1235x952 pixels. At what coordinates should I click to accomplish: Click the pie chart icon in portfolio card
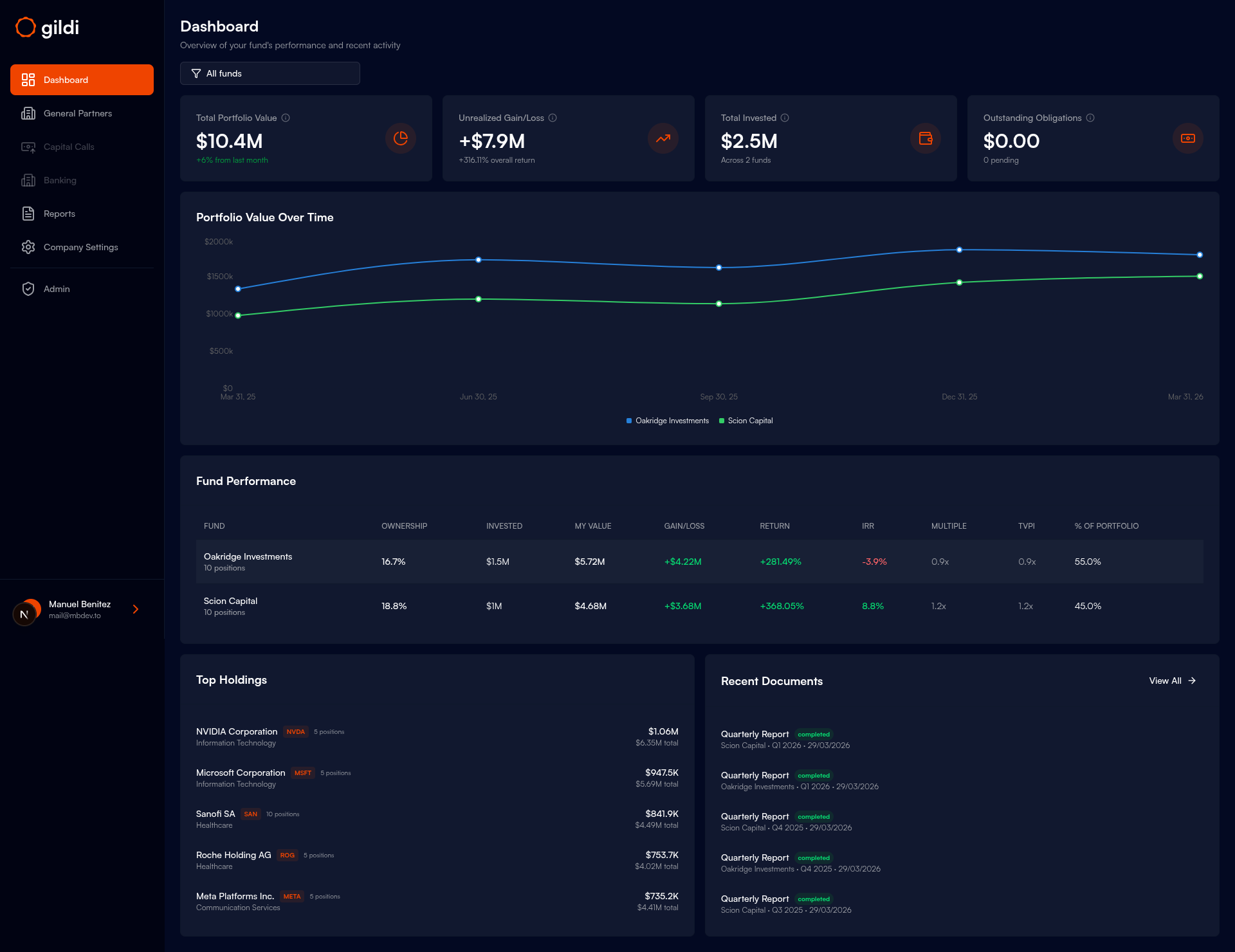[x=401, y=138]
